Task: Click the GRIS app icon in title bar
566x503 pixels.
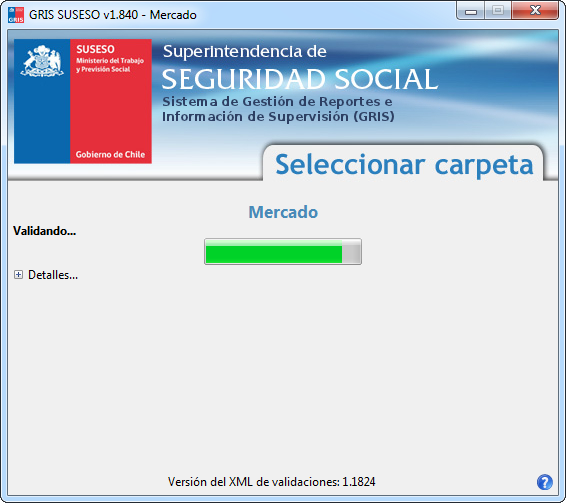Action: [x=16, y=15]
